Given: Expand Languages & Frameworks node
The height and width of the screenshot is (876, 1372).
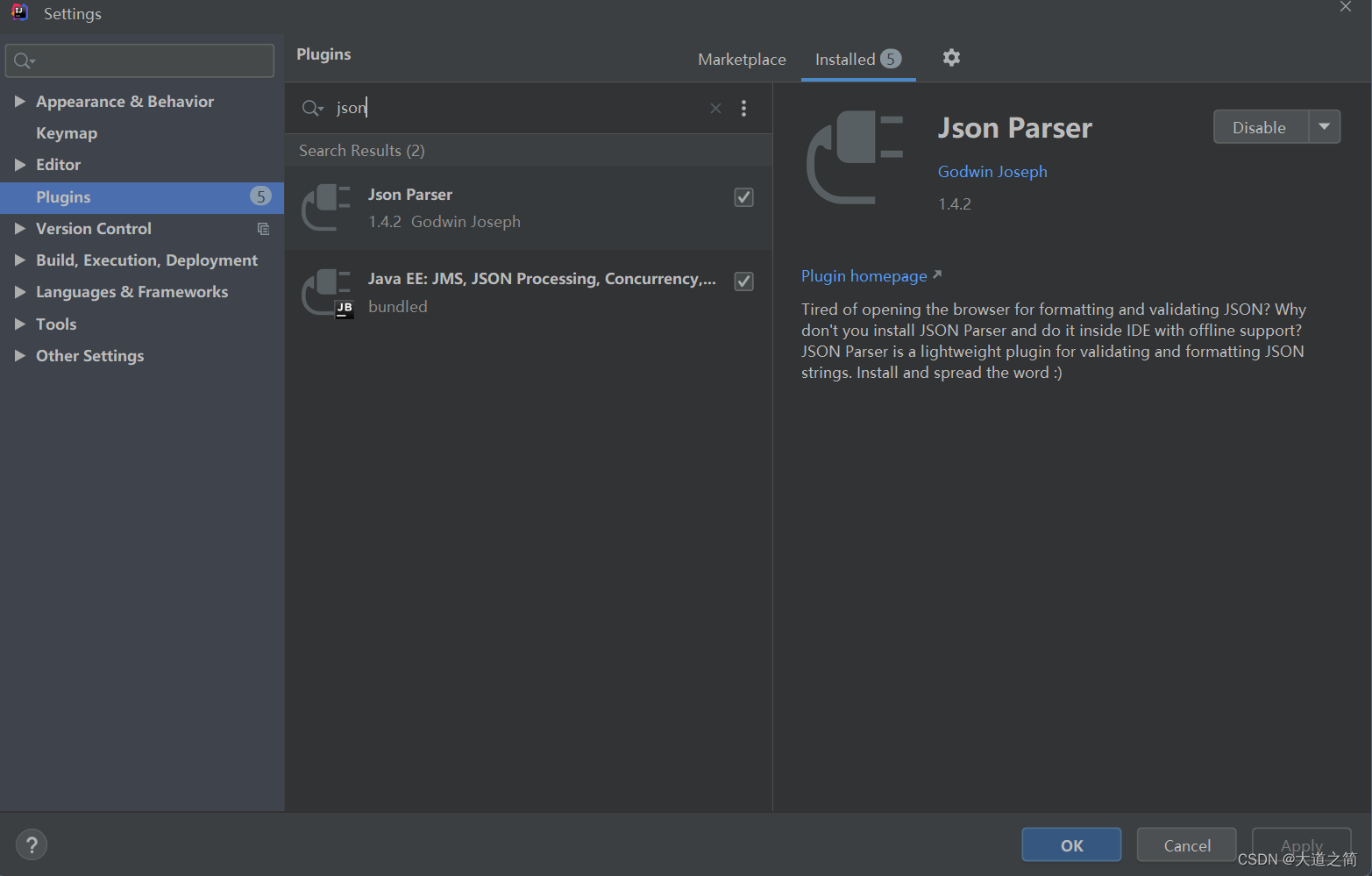Looking at the screenshot, I should [19, 292].
